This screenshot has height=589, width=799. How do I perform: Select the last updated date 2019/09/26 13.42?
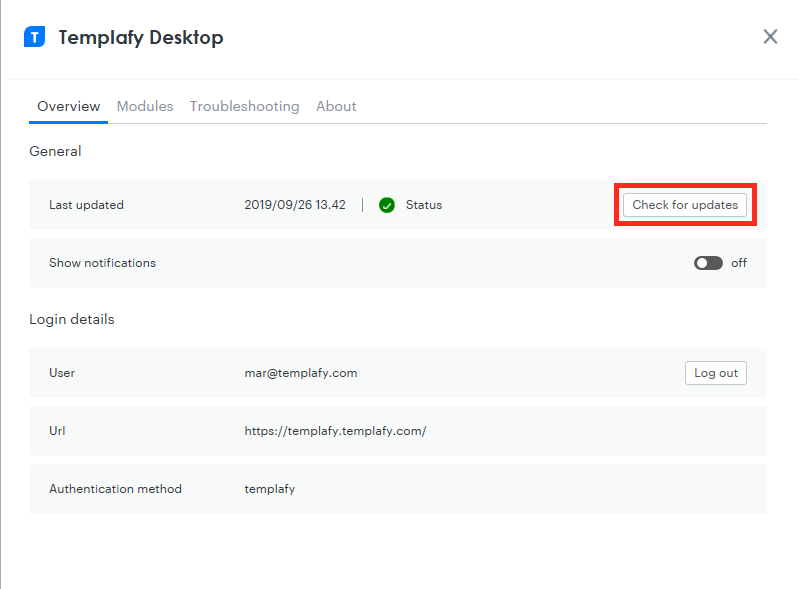(295, 205)
